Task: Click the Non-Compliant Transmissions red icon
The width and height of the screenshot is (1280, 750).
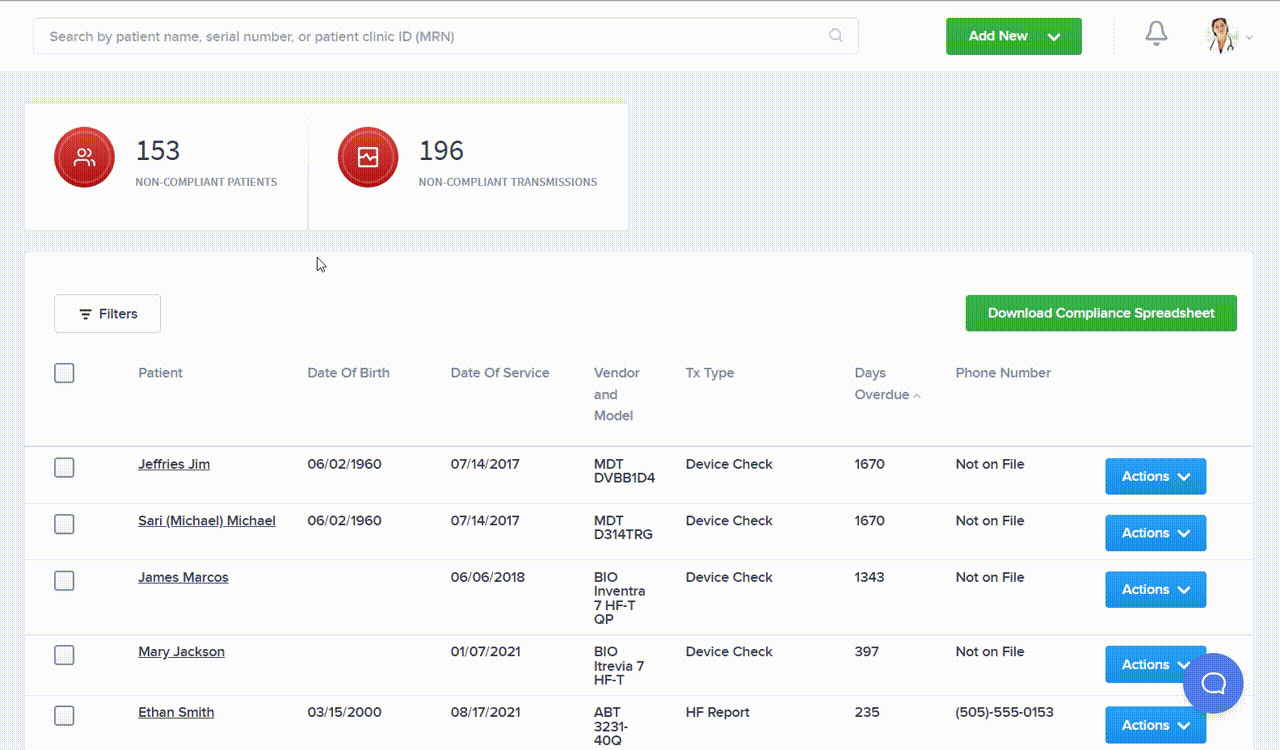Action: tap(367, 157)
